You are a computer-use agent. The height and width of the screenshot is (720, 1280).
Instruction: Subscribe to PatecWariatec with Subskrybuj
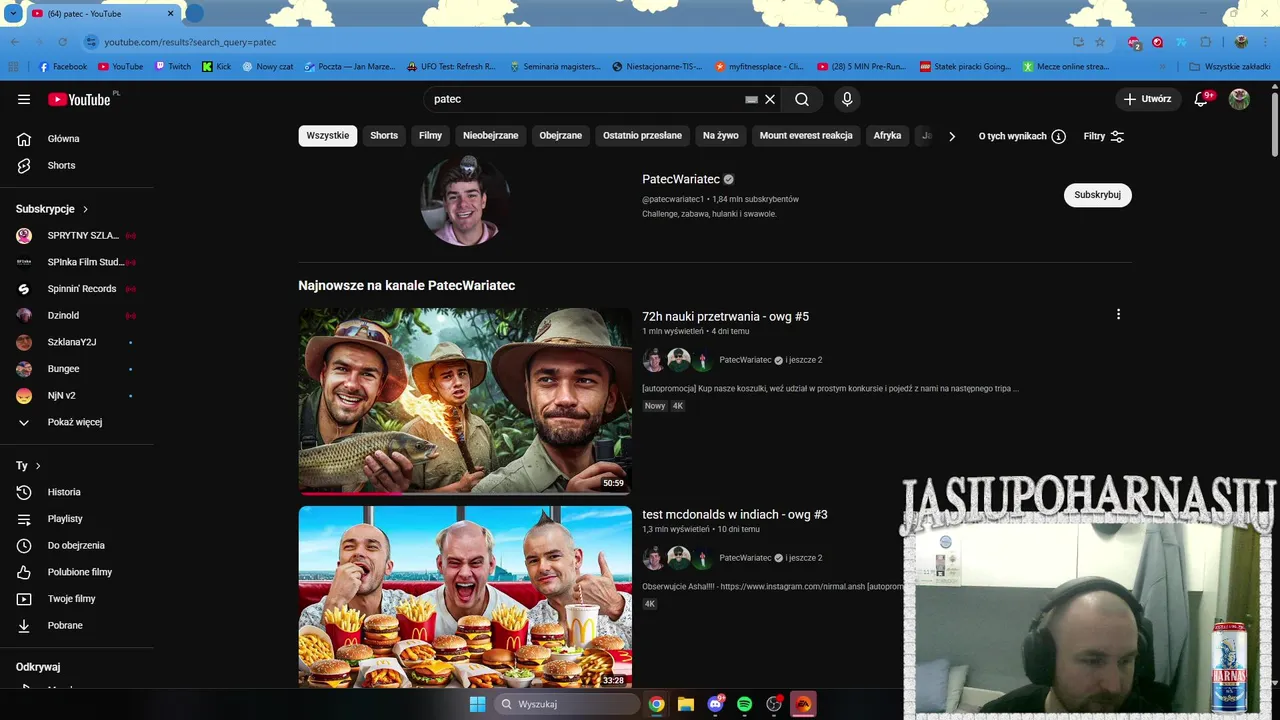point(1098,195)
